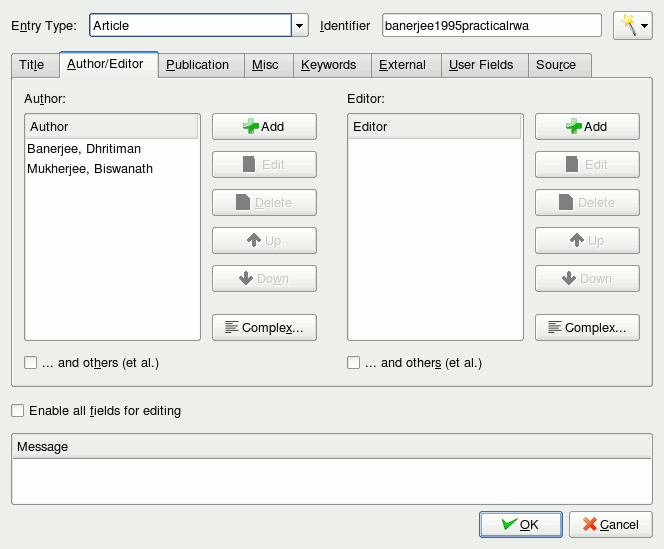Switch to the Publication tab
This screenshot has height=549, width=664.
197,65
